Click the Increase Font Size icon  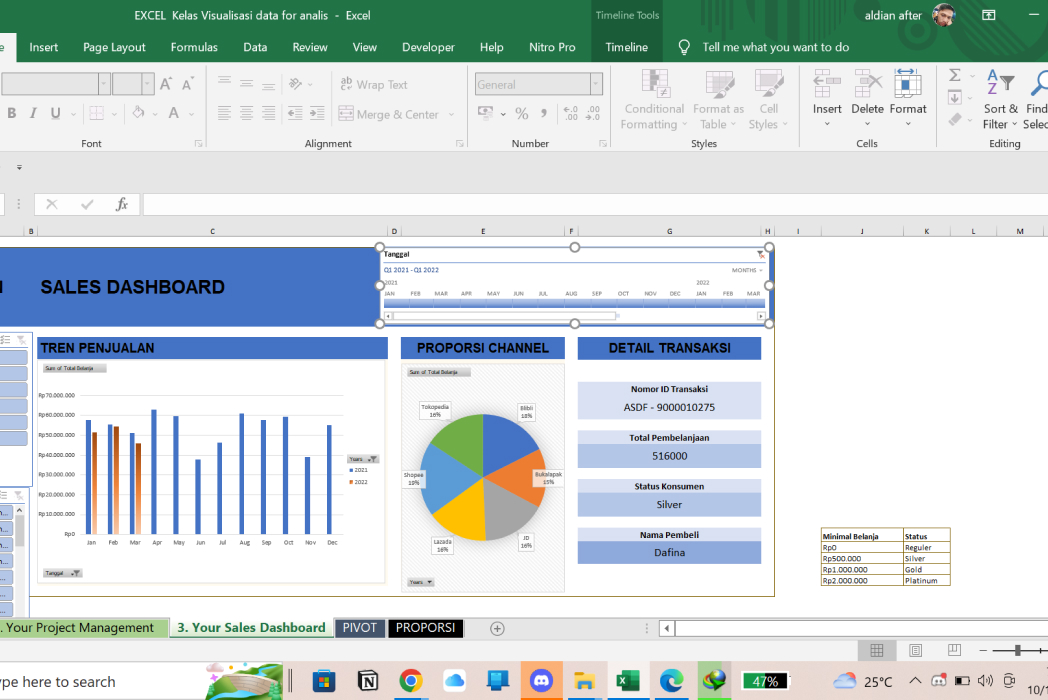point(166,84)
